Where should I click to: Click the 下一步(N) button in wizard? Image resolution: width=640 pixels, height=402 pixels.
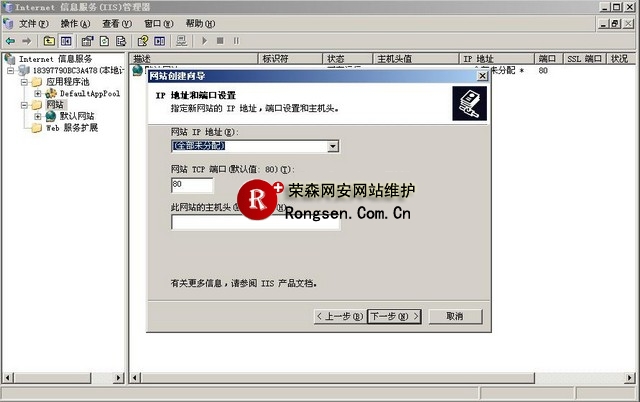coord(393,316)
